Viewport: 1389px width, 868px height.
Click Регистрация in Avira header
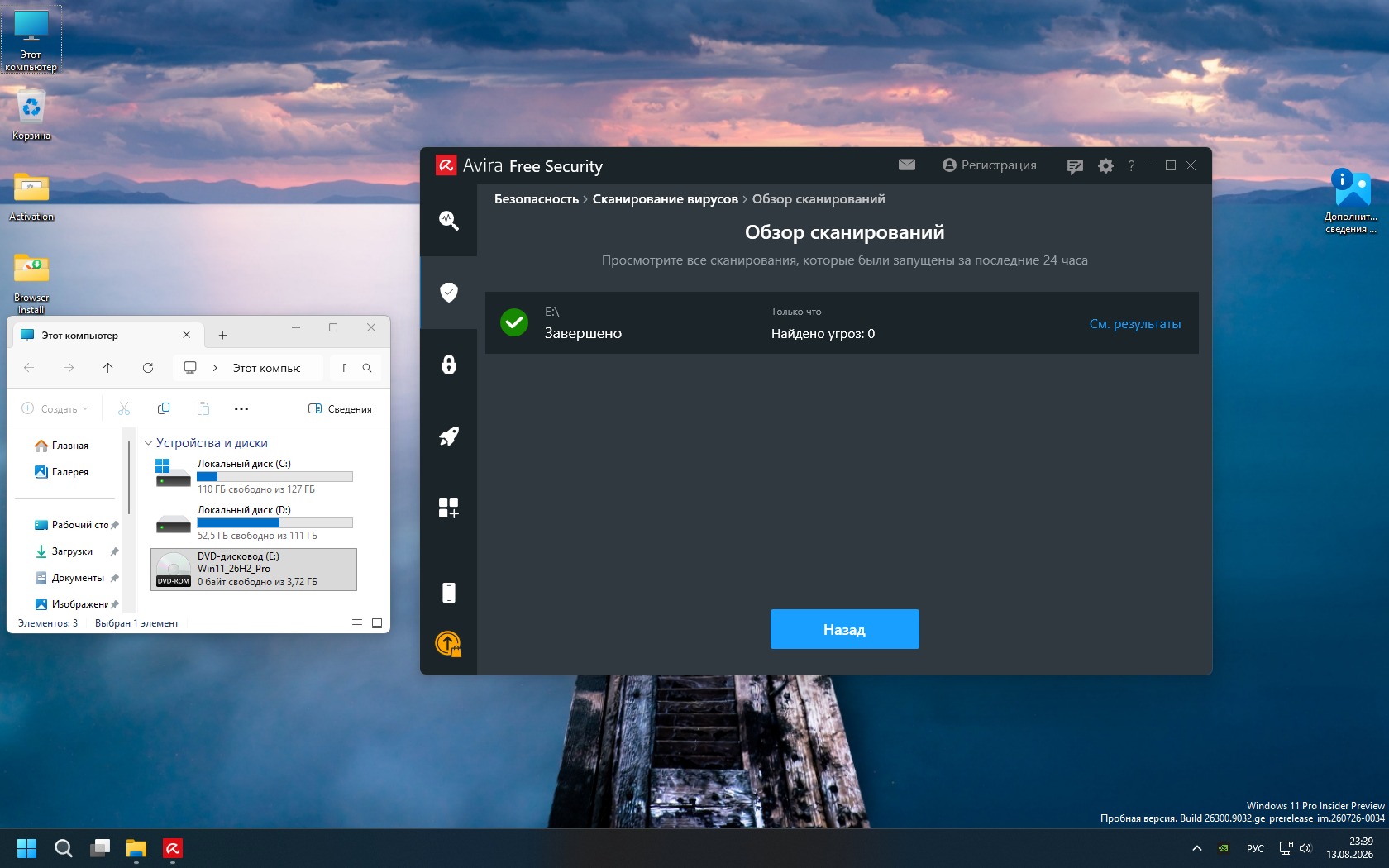click(990, 165)
